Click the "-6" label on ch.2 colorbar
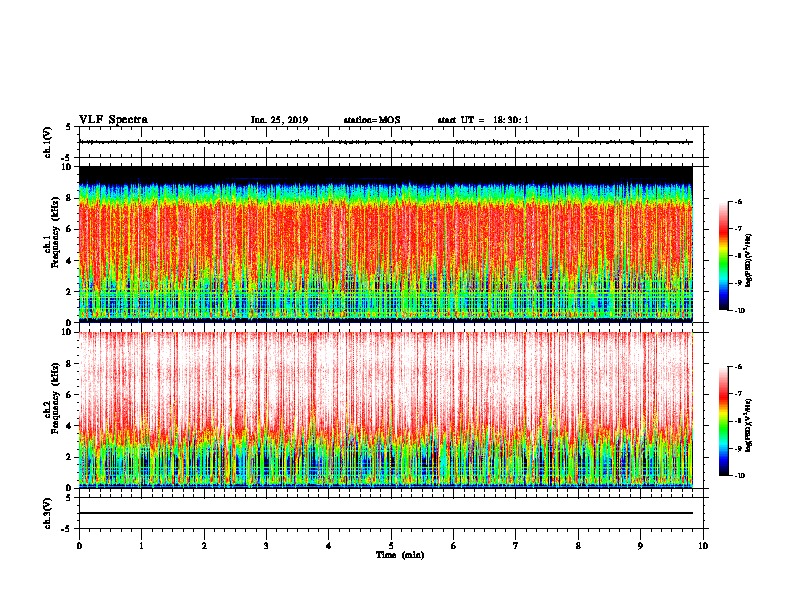This screenshot has width=792, height=612. tap(739, 367)
